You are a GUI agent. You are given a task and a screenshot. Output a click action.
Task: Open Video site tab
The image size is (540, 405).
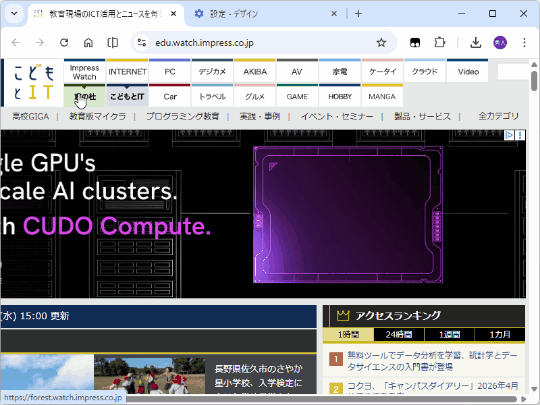pos(468,72)
